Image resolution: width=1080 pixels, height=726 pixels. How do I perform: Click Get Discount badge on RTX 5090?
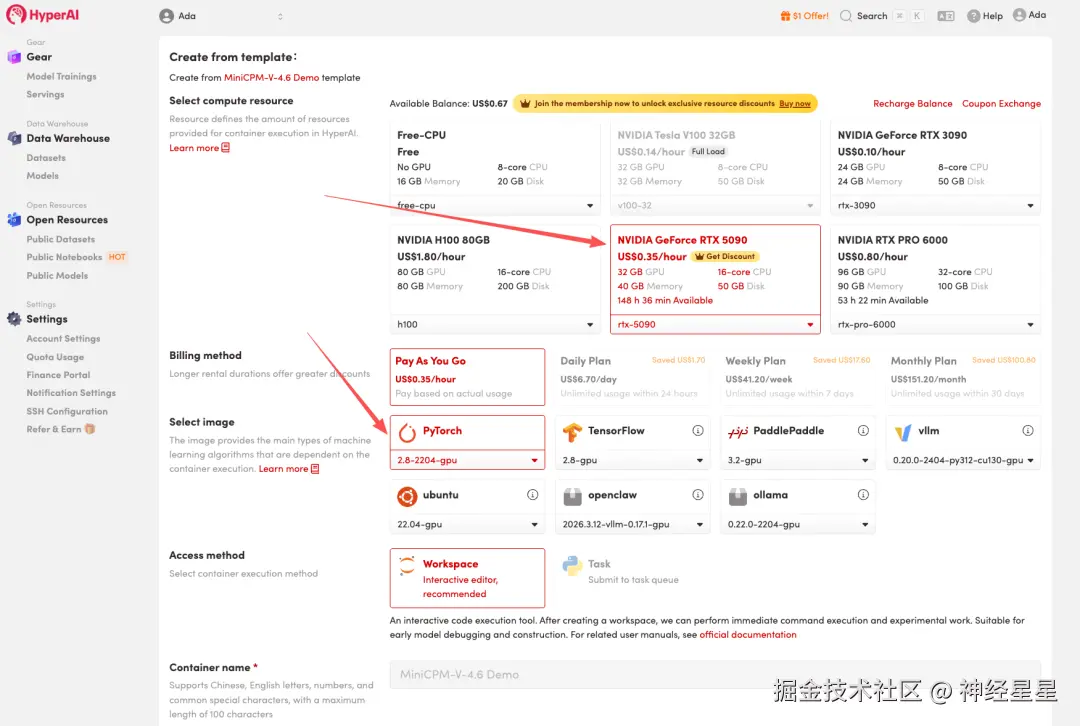[x=725, y=256]
